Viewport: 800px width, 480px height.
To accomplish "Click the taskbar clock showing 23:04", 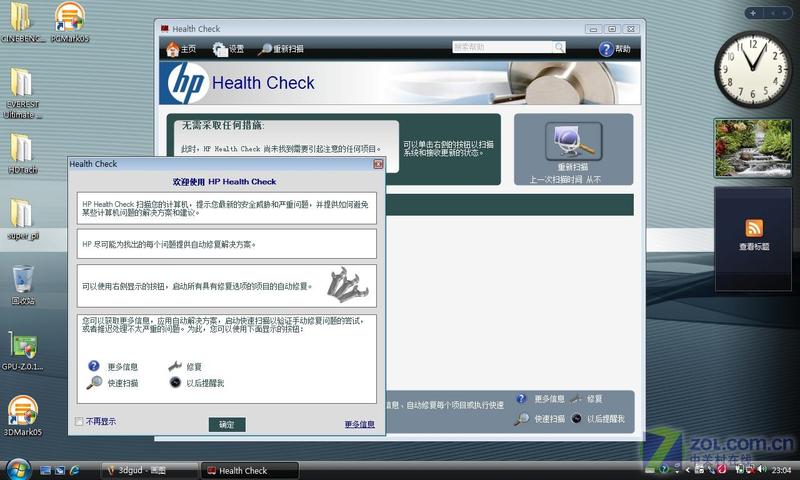I will point(782,469).
